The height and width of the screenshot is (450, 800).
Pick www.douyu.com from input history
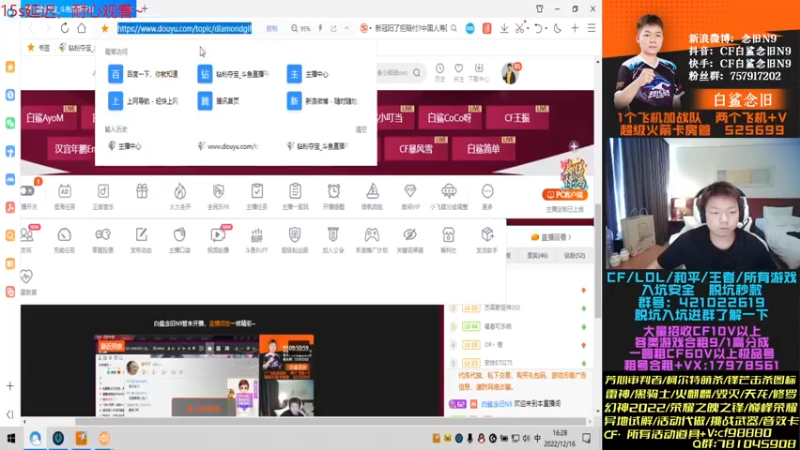228,146
